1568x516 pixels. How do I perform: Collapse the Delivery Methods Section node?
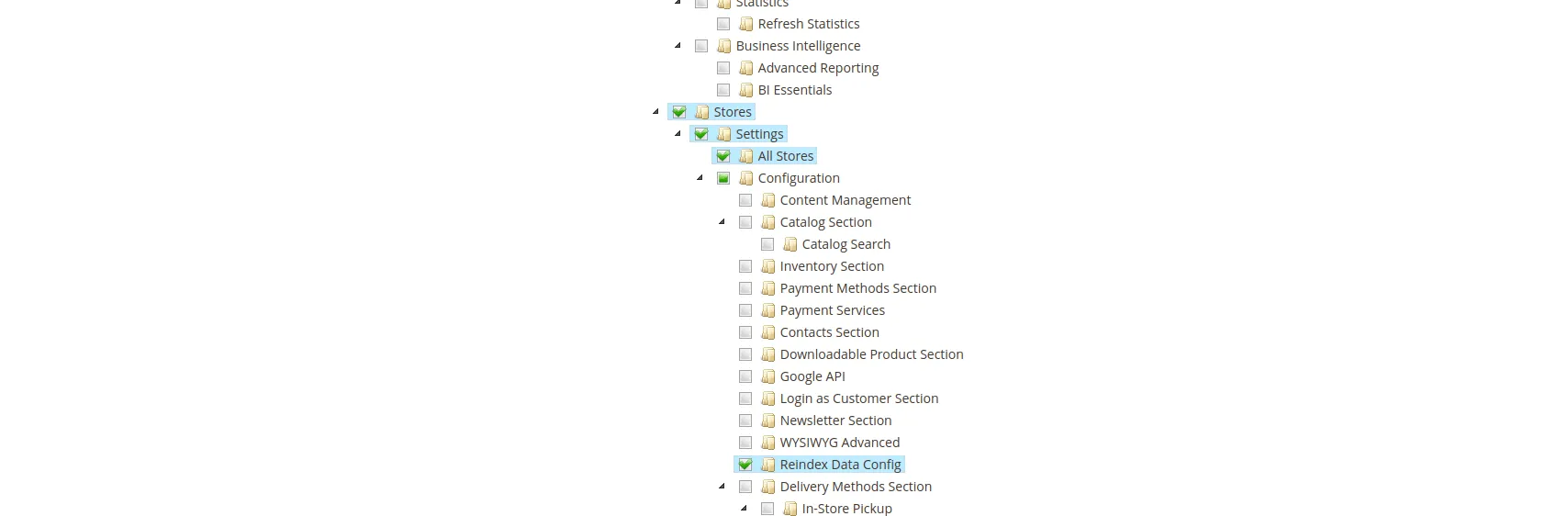pos(722,487)
